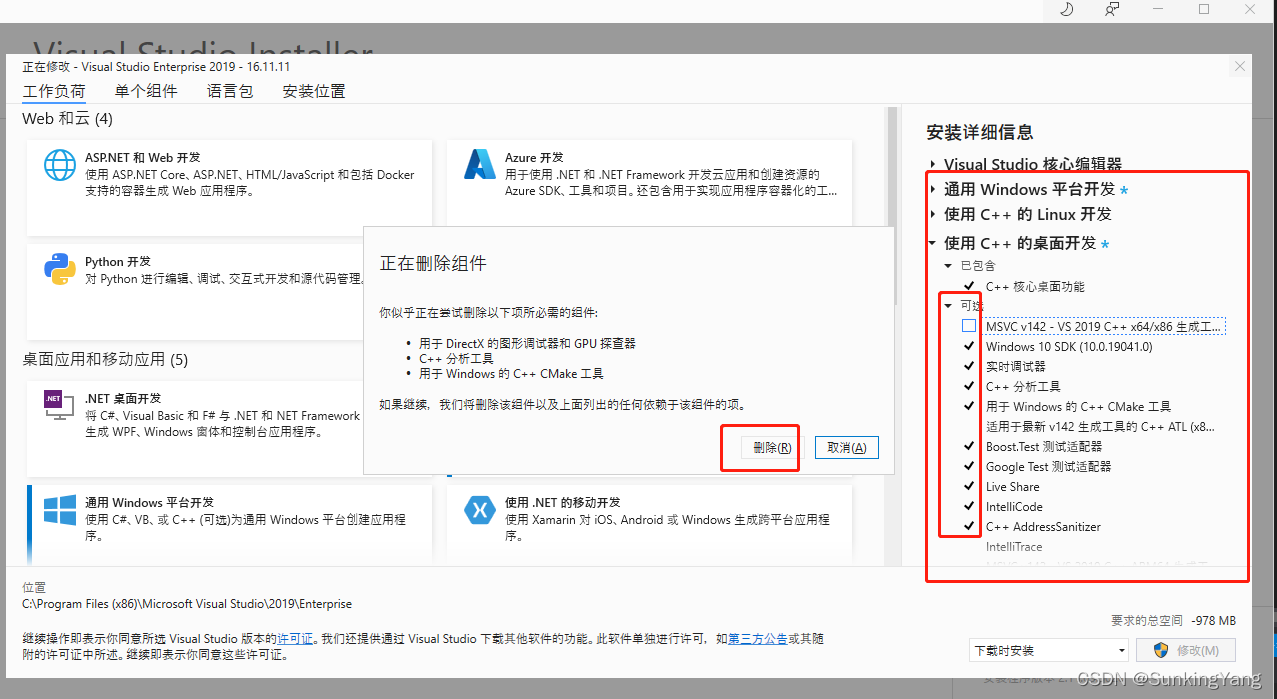Collapse 使用 C++ 的桌面开发 node

click(933, 243)
